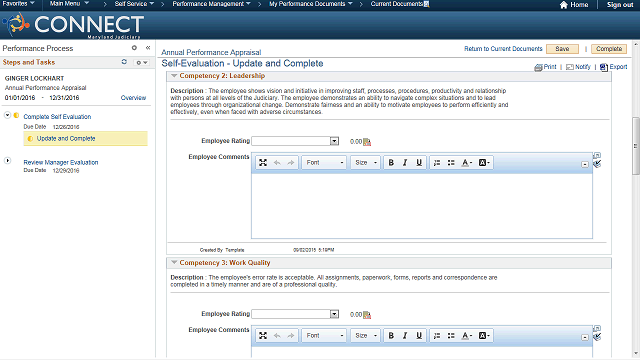This screenshot has width=640, height=360.
Task: Open spell check for Leadership comments
Action: tap(597, 164)
